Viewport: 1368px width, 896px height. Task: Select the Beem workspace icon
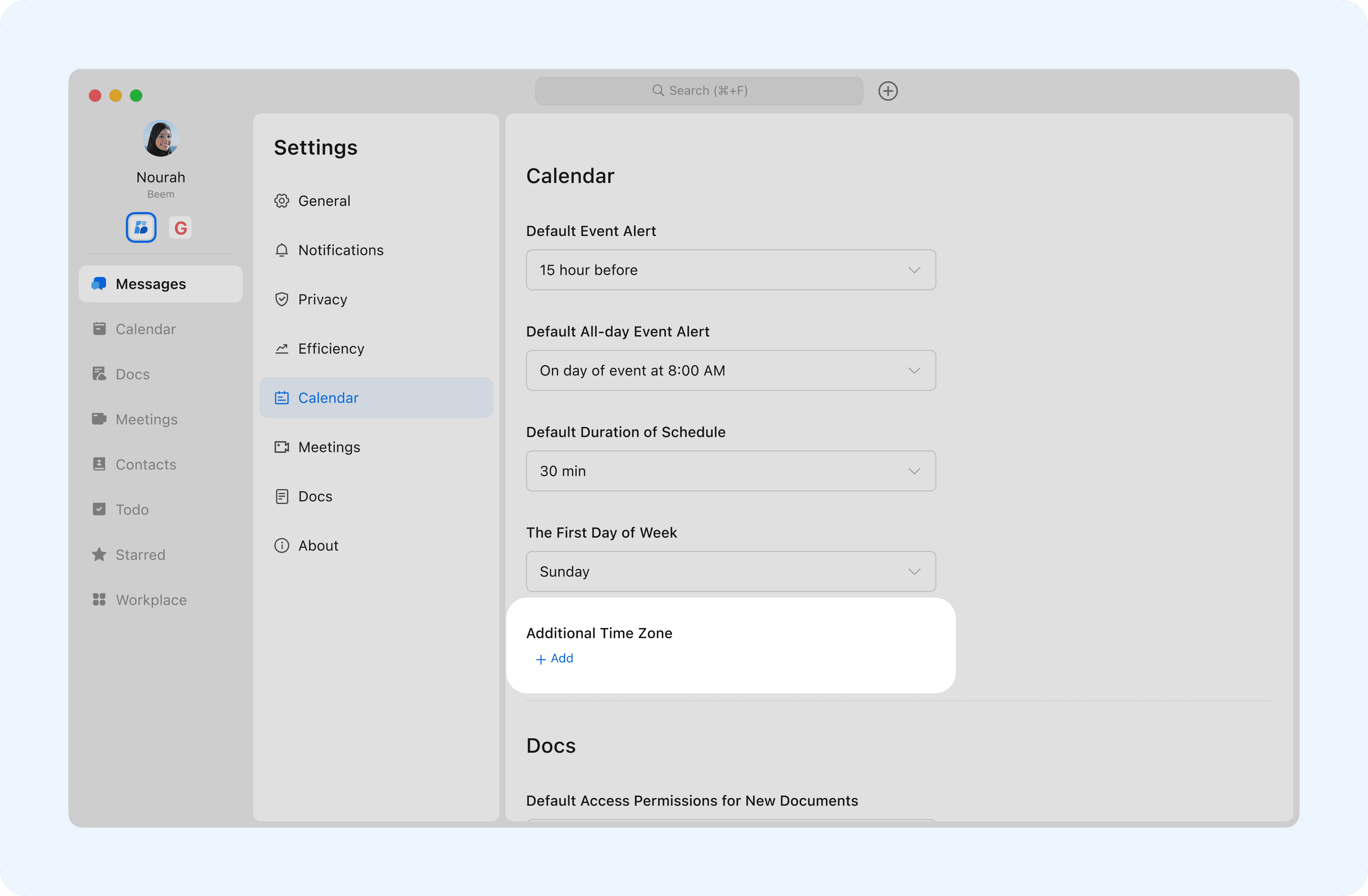[x=142, y=228]
